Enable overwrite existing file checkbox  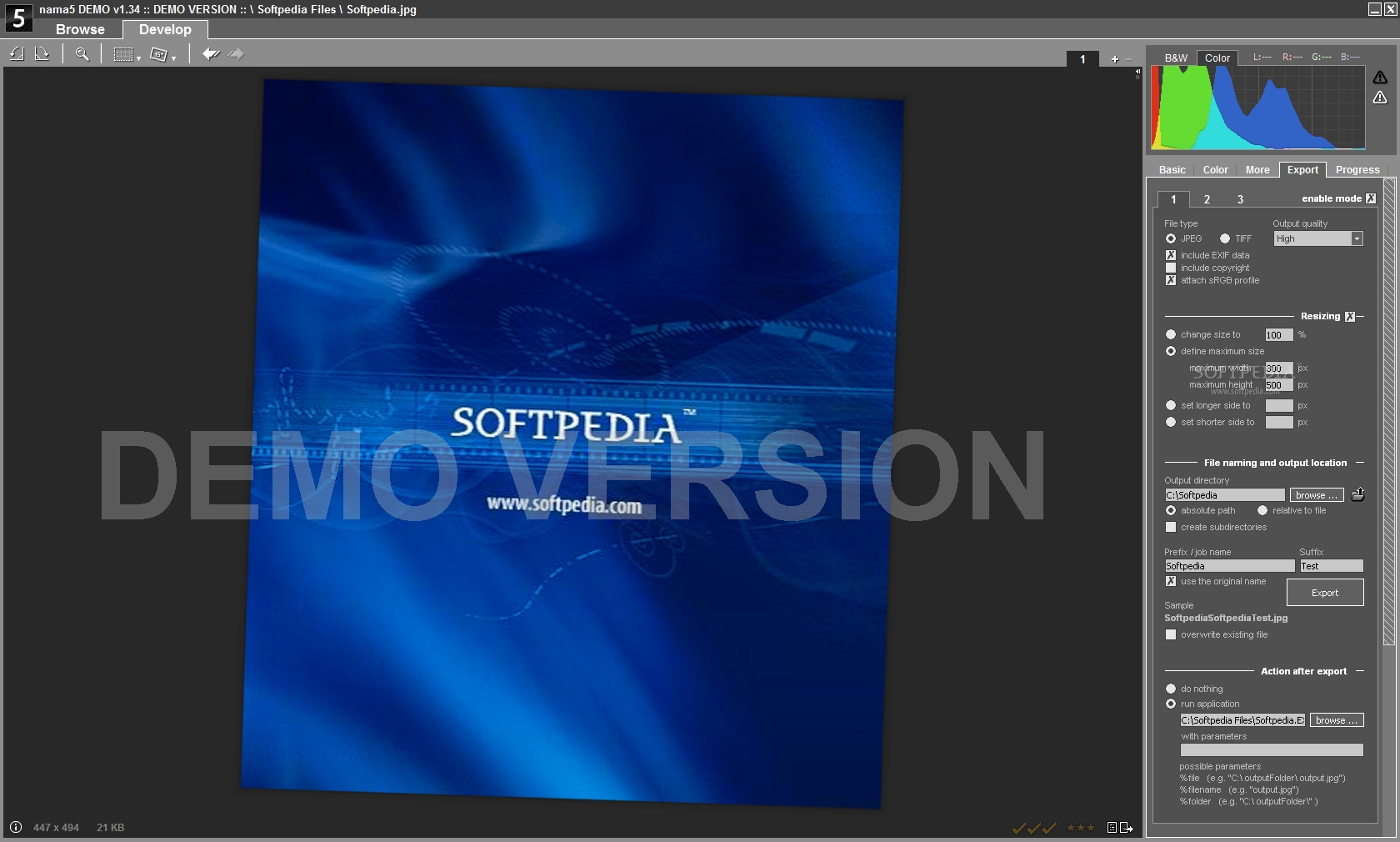tap(1171, 634)
